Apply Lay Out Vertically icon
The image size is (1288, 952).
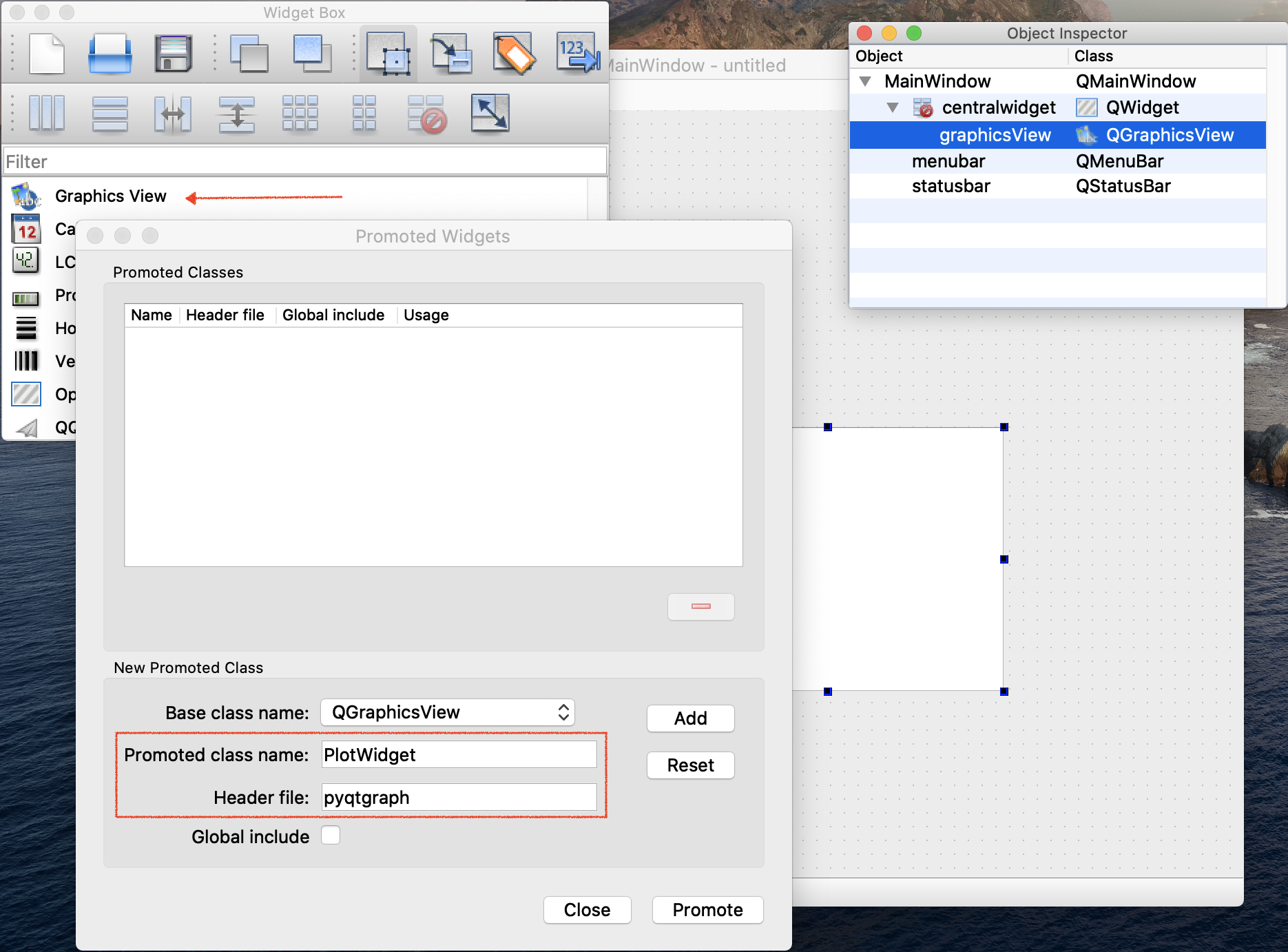110,114
